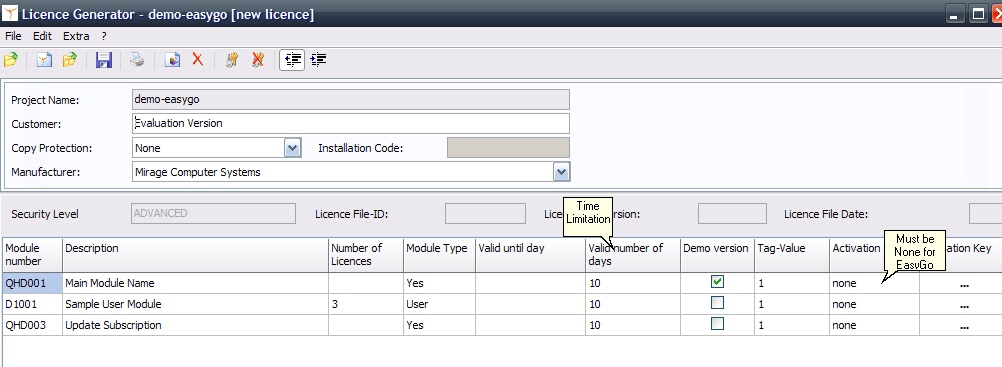Image resolution: width=1002 pixels, height=367 pixels.
Task: Click the Module number column header
Action: (x=32, y=254)
